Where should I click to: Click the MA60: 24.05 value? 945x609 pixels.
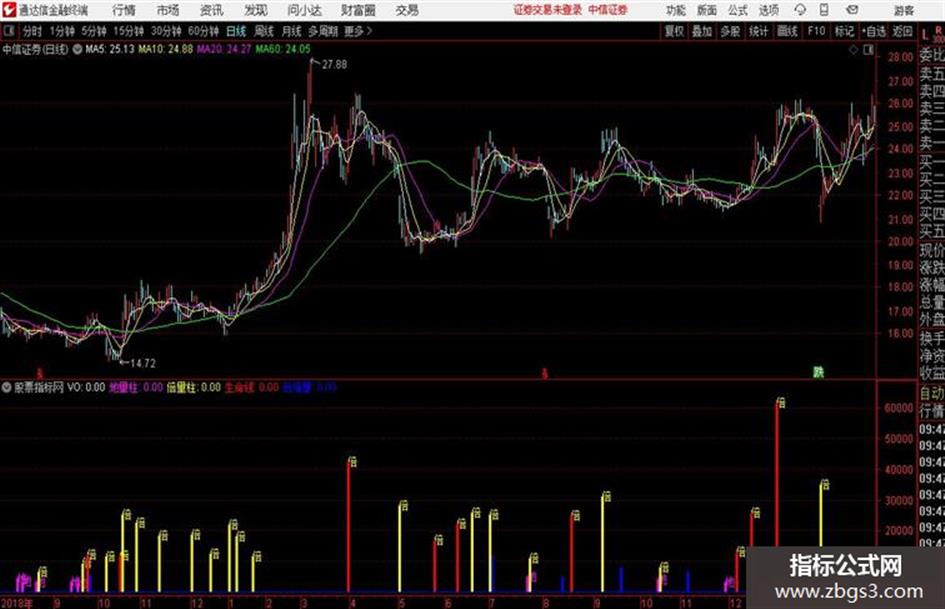283,49
